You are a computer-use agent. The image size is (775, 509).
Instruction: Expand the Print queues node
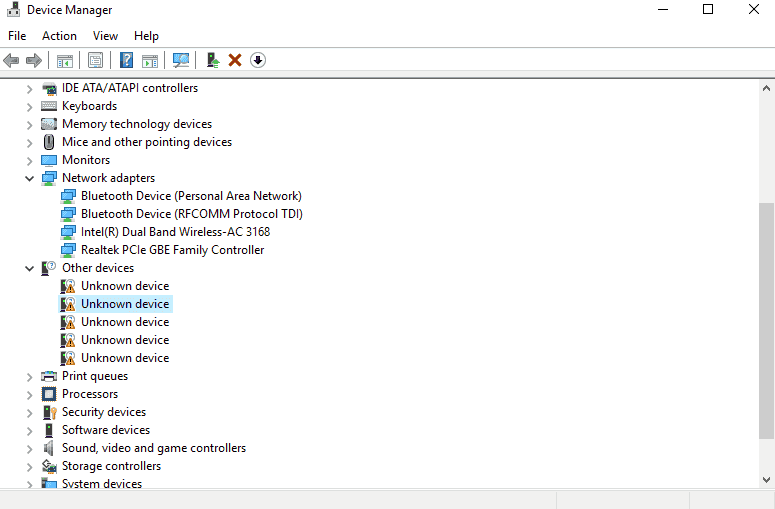coord(29,377)
